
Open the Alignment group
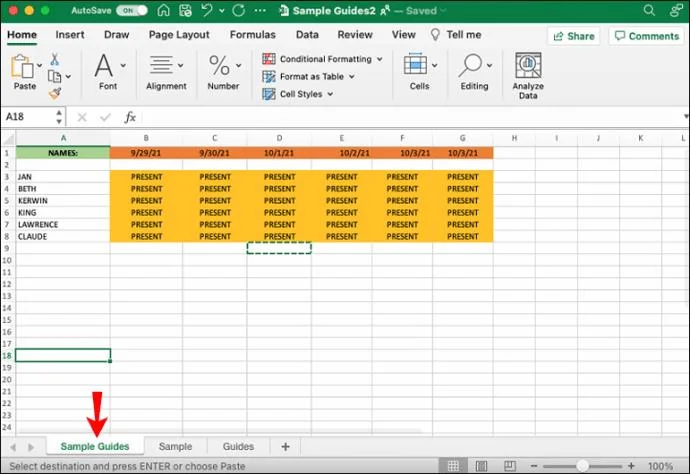166,72
